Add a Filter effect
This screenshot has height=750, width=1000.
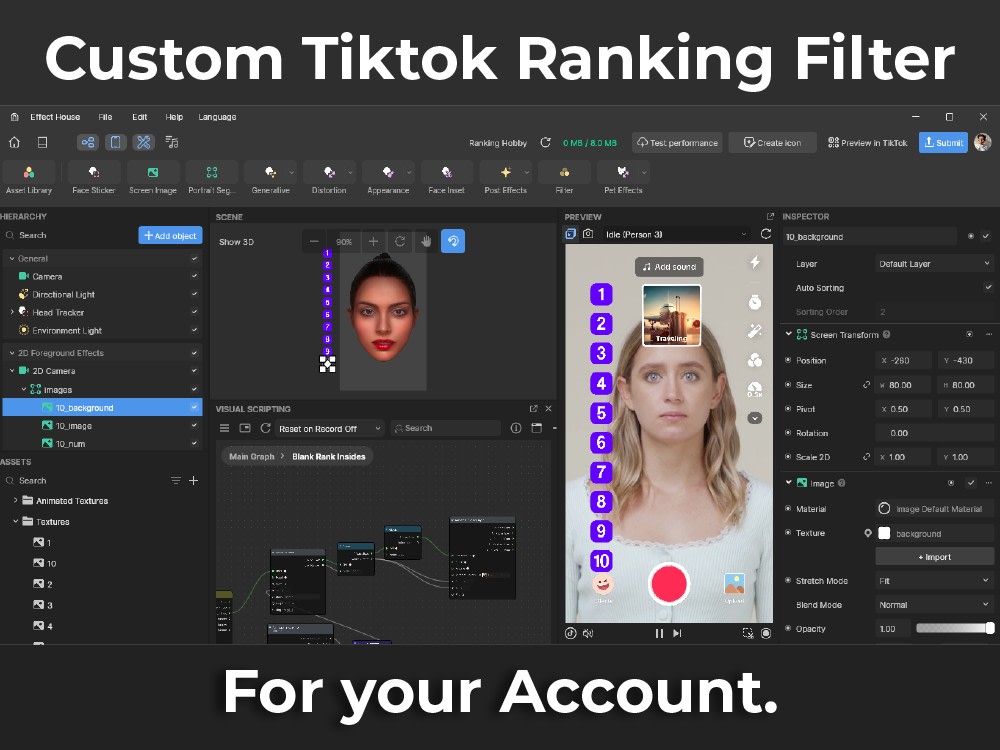(564, 179)
